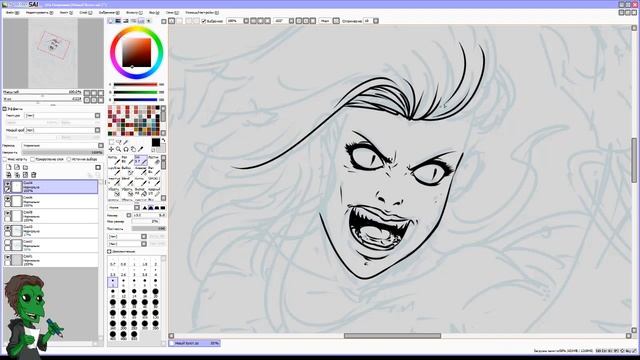Viewport: 640px width, 360px height.
Task: Open the Текстура dropdown arrow
Action: (x=97, y=116)
